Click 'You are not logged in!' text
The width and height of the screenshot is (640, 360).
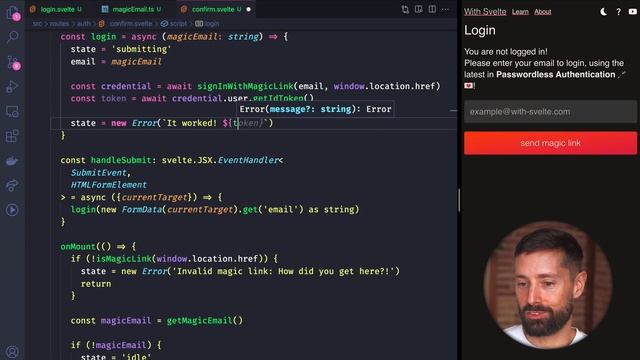click(506, 52)
